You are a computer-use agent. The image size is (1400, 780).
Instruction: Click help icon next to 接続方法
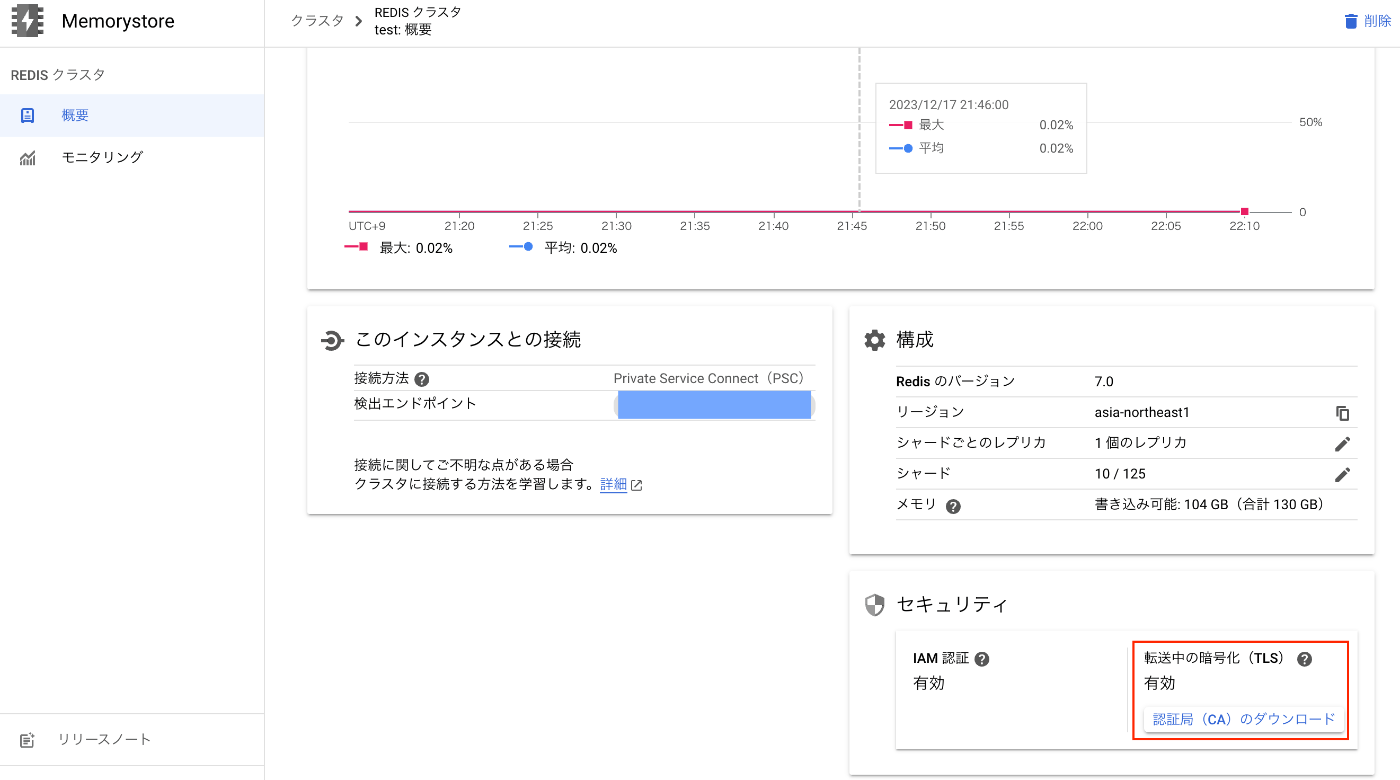pos(422,379)
